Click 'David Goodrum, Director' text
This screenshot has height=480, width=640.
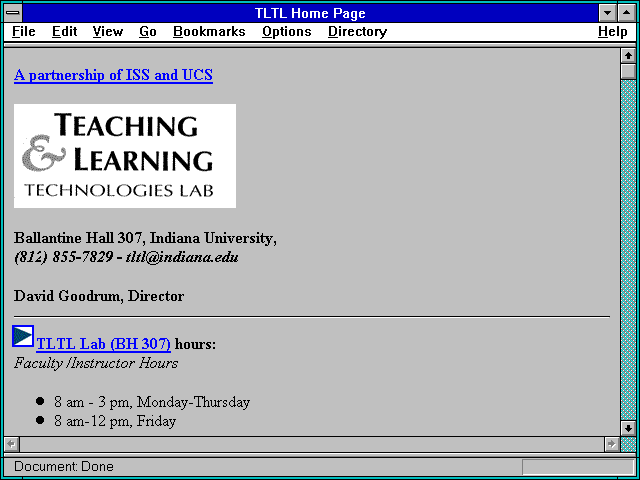pyautogui.click(x=99, y=296)
